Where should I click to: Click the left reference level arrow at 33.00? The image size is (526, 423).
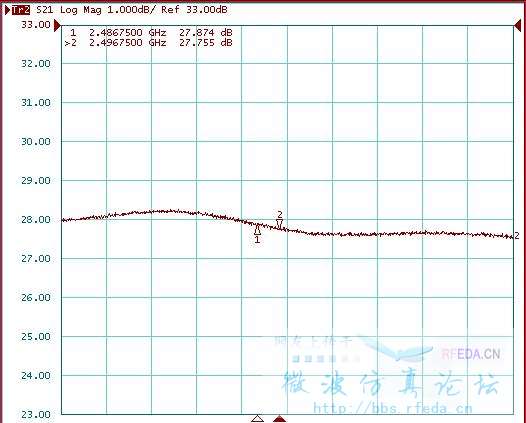click(x=57, y=25)
